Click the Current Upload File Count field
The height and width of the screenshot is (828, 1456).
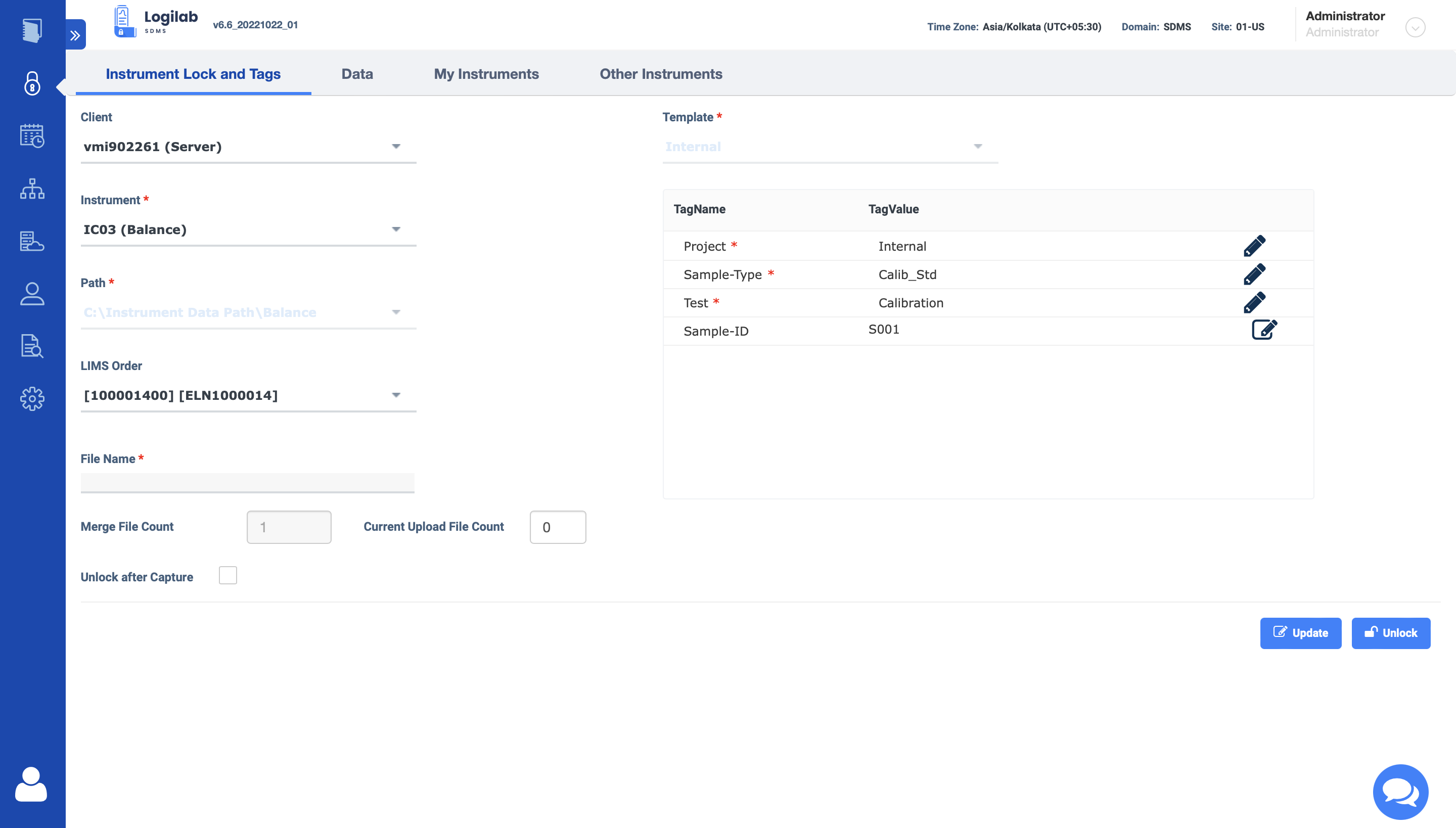[x=557, y=527]
